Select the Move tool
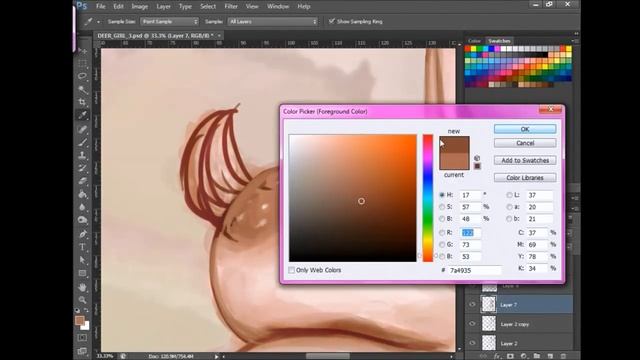Screen dimensions: 640x360 83,51
